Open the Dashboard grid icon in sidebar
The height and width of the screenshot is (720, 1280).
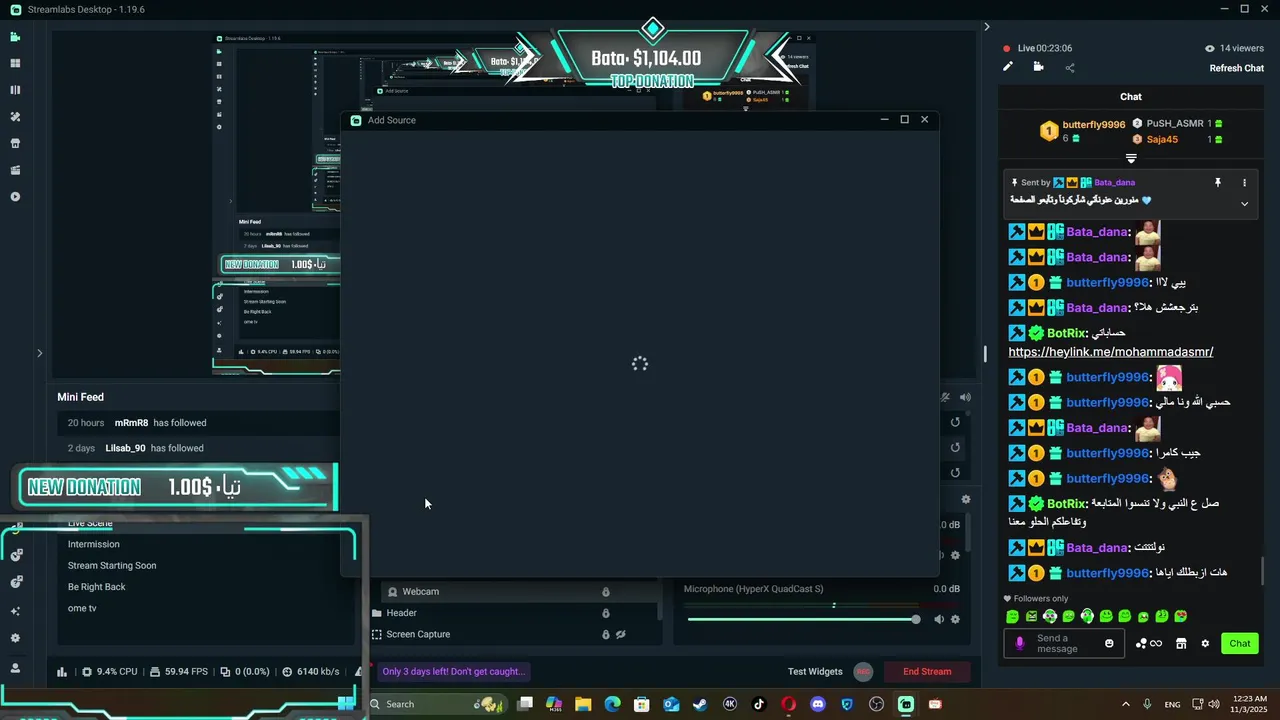(15, 63)
